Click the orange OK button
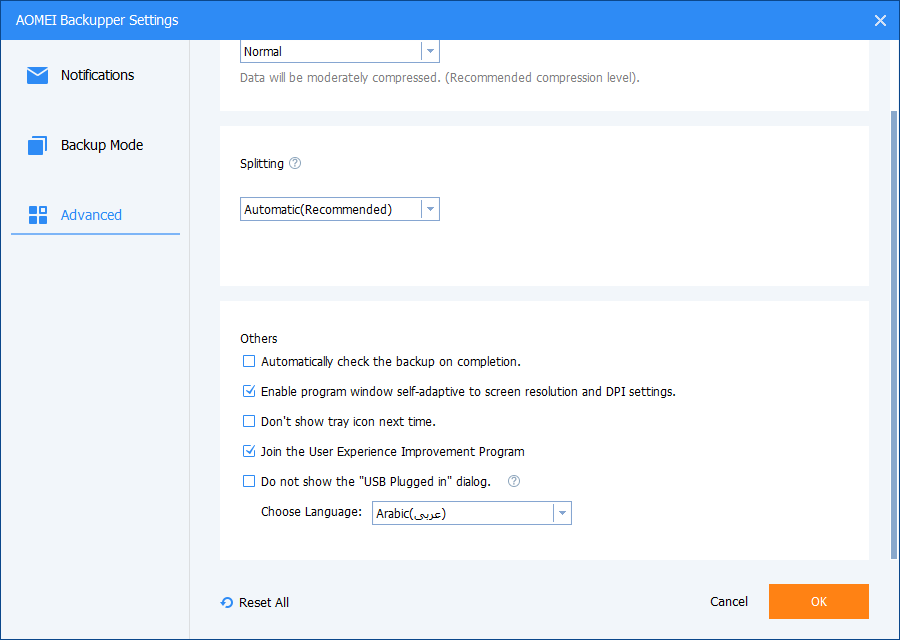The image size is (900, 640). [818, 602]
